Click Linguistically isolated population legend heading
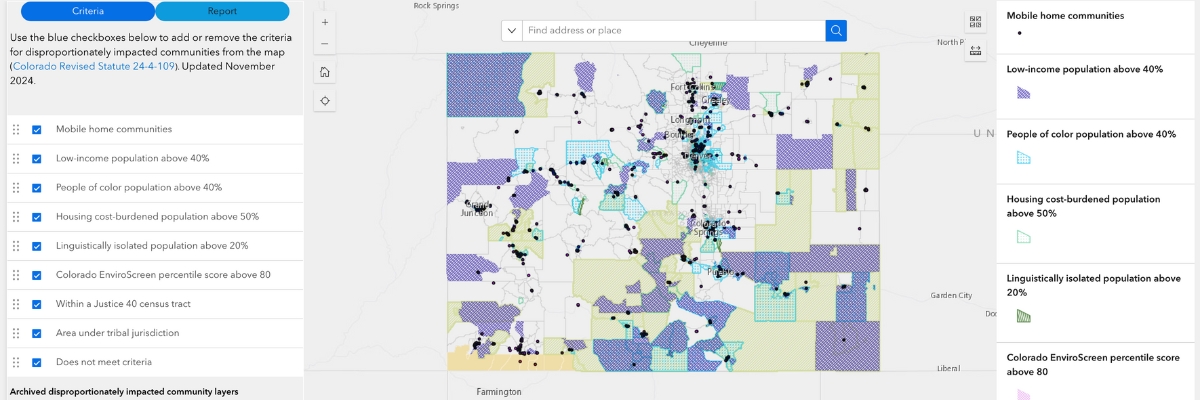1200x400 pixels. click(x=1094, y=285)
